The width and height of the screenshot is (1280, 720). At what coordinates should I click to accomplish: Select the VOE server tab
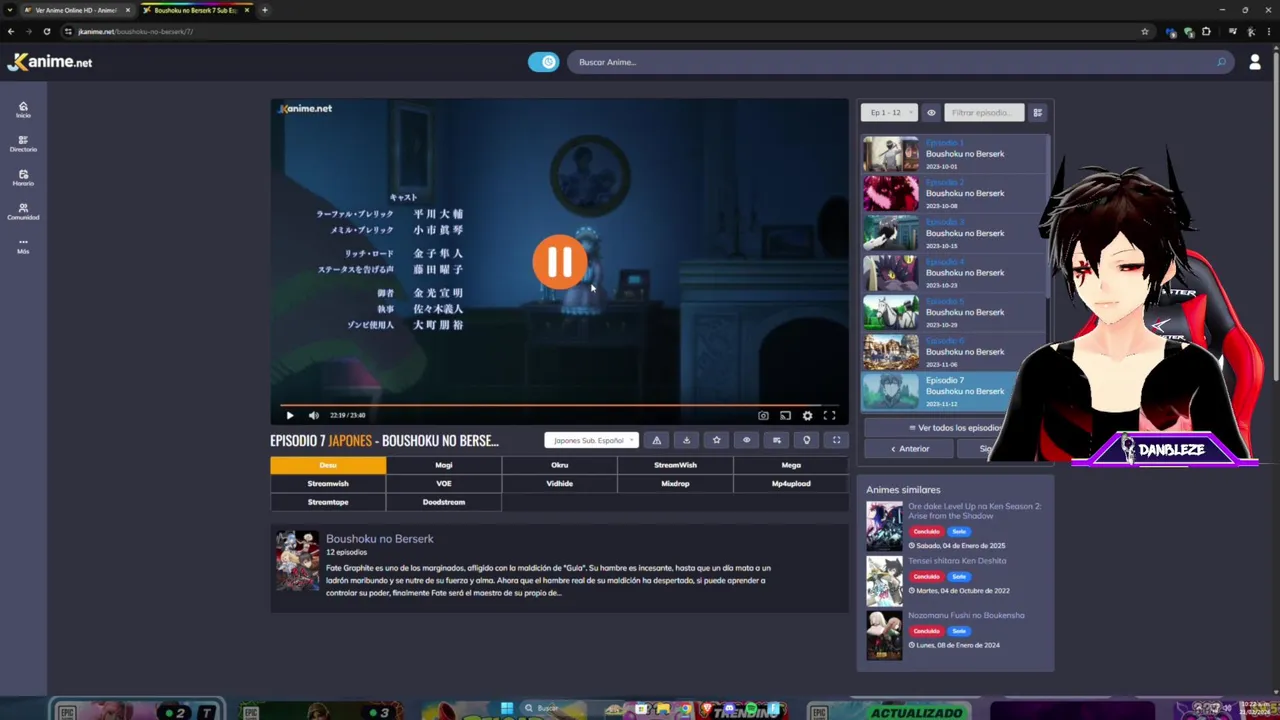coord(444,483)
